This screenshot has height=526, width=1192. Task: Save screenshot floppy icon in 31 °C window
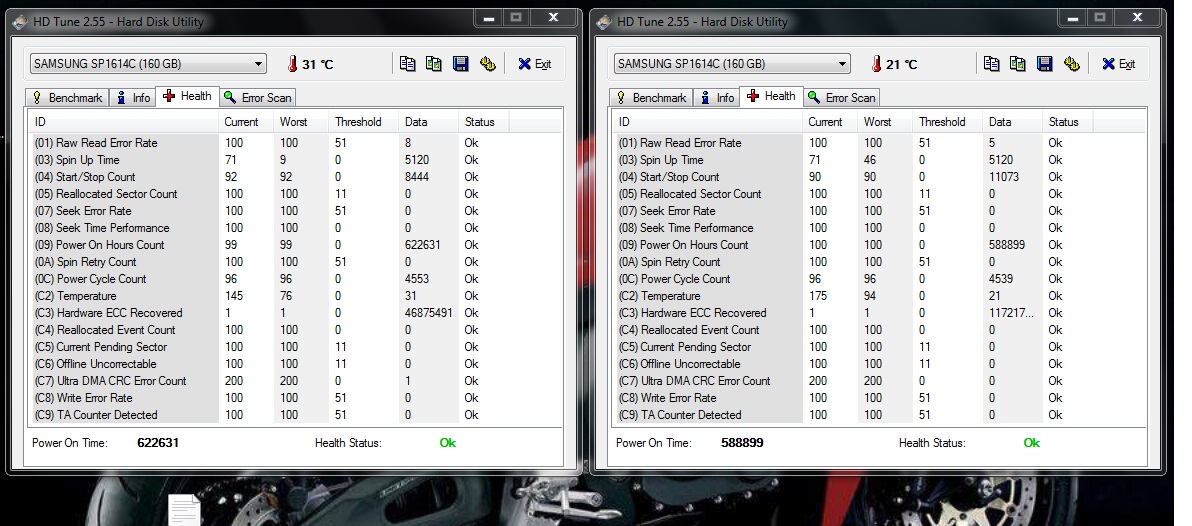point(460,64)
